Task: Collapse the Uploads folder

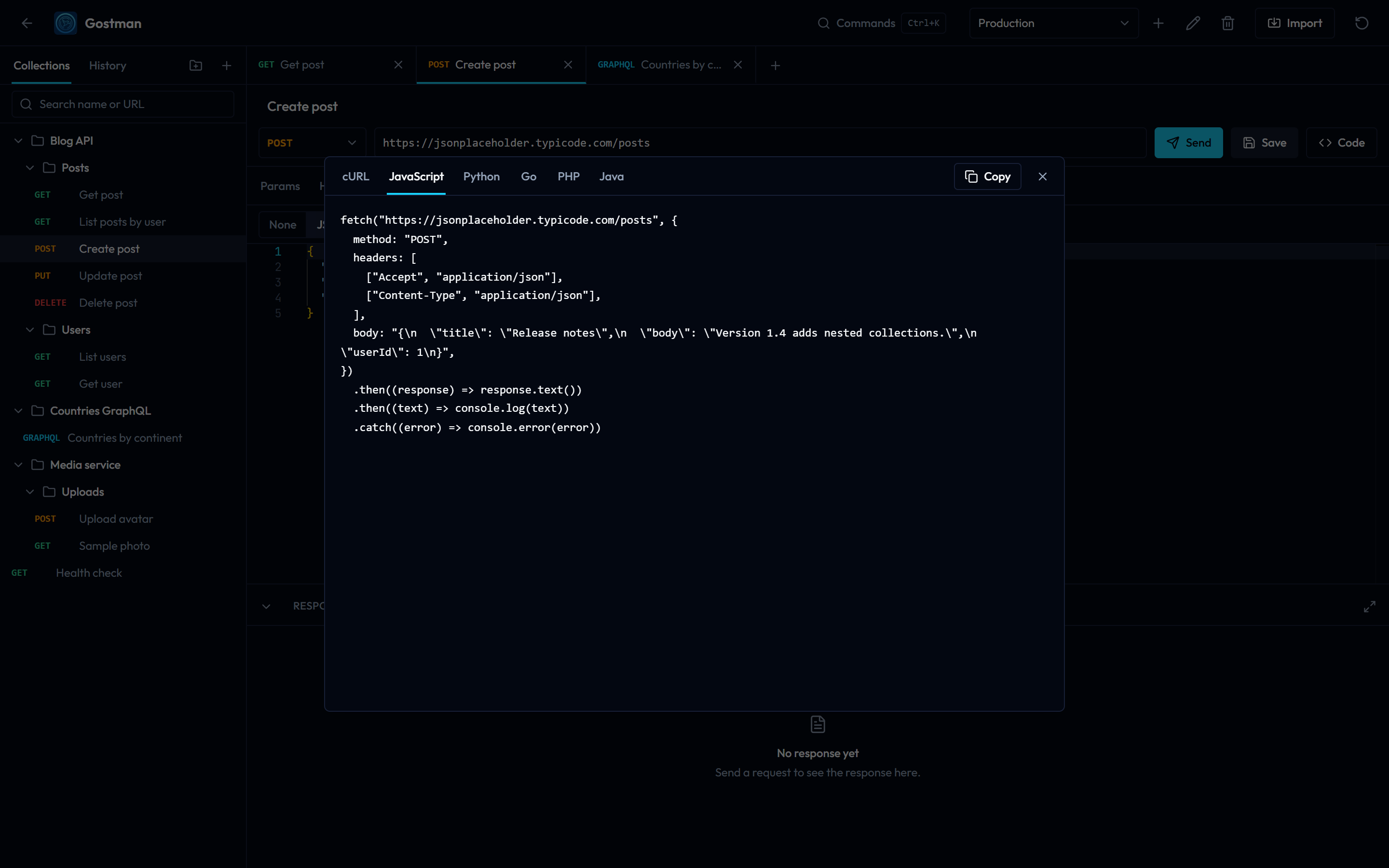Action: coord(30,491)
